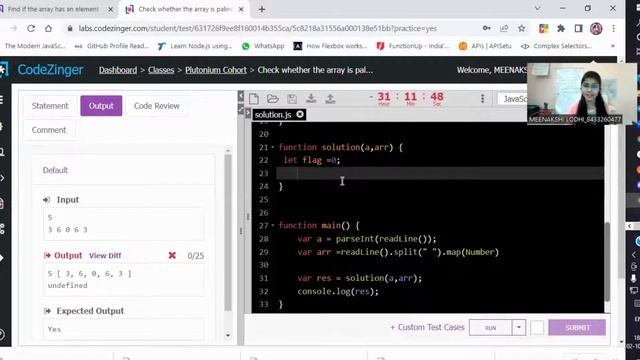Run the code with RUN button
The width and height of the screenshot is (640, 360).
point(491,328)
